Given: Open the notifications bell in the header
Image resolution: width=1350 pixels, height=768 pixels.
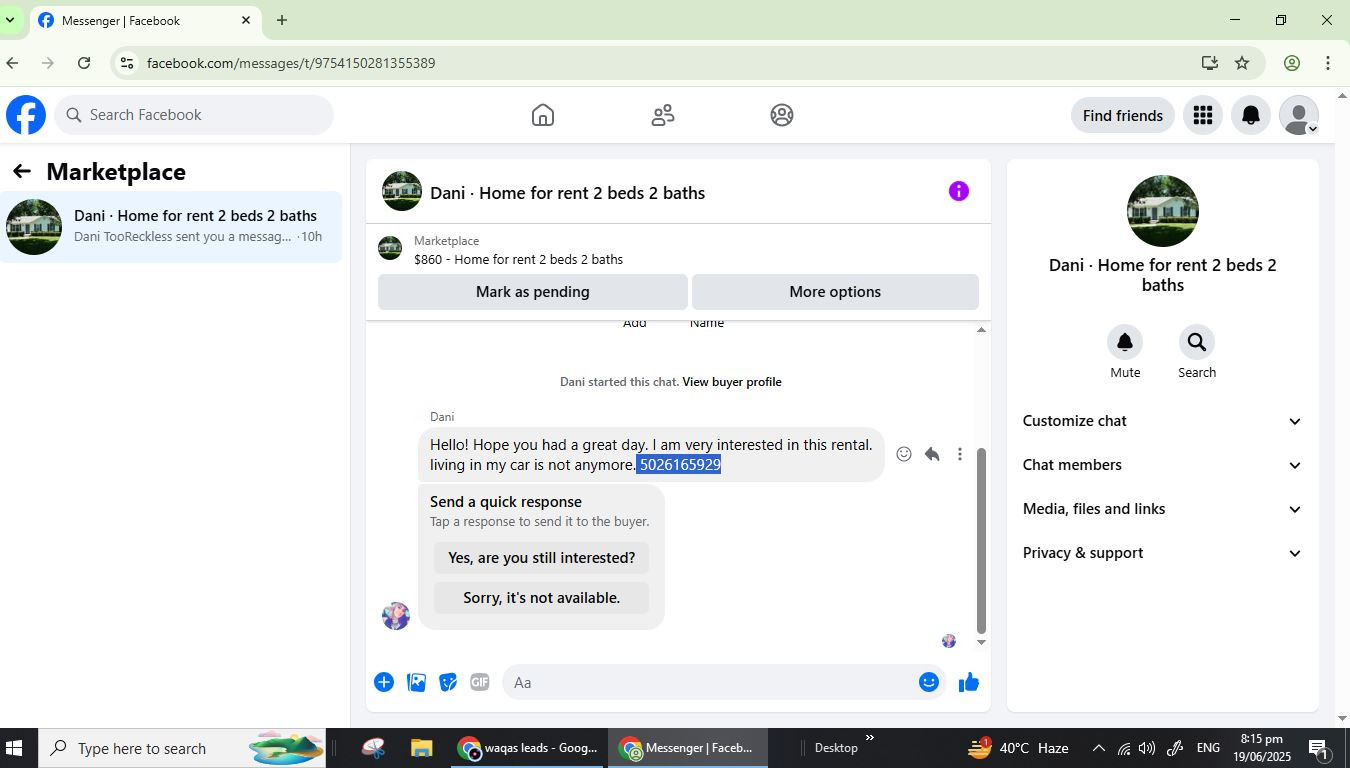Looking at the screenshot, I should pyautogui.click(x=1251, y=115).
